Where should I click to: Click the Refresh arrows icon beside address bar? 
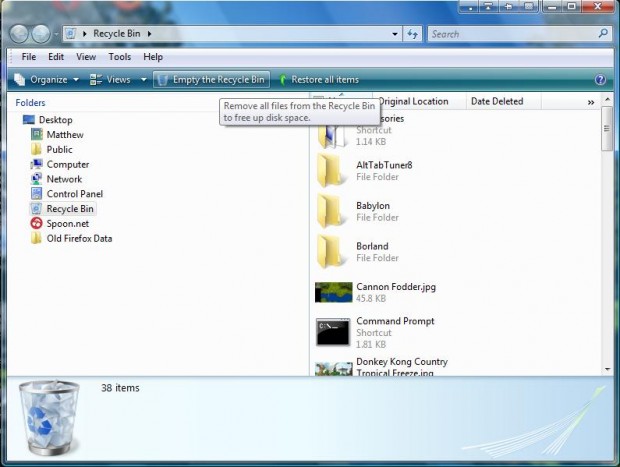[412, 34]
